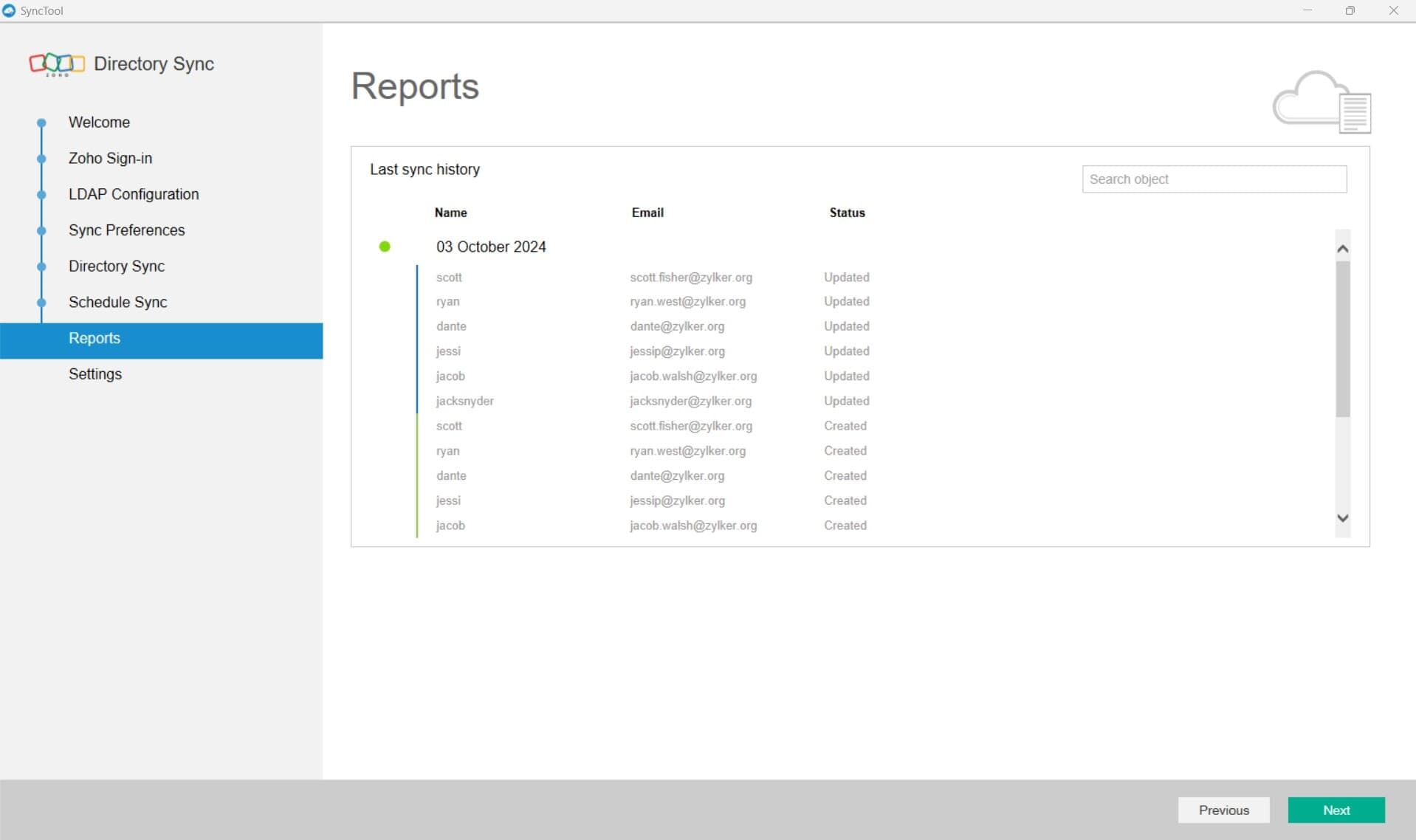The image size is (1416, 840).
Task: Click dante@zylker.org in the Updated row
Action: (x=677, y=326)
